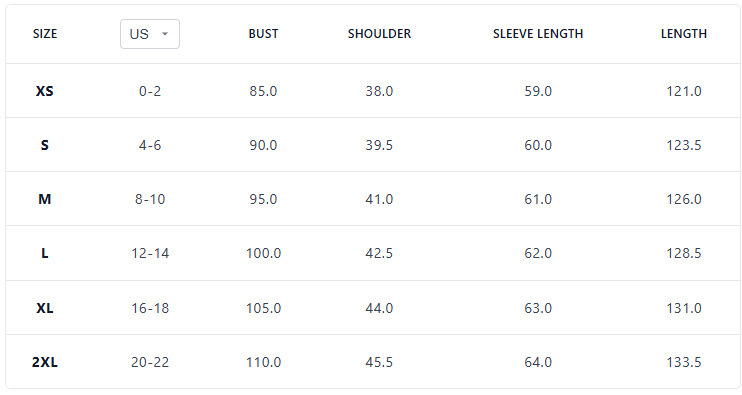Open the US size unit dropdown
Image resolution: width=742 pixels, height=395 pixels.
150,34
